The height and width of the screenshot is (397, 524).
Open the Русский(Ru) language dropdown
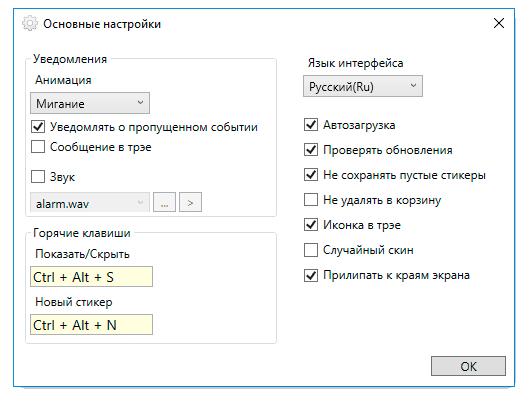click(363, 86)
